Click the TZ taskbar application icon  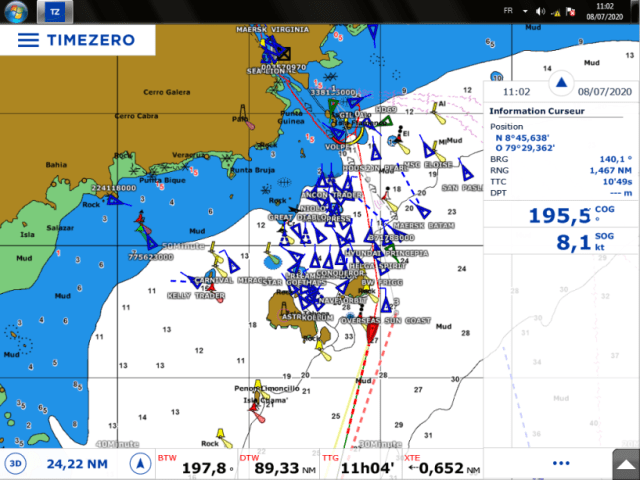click(52, 12)
